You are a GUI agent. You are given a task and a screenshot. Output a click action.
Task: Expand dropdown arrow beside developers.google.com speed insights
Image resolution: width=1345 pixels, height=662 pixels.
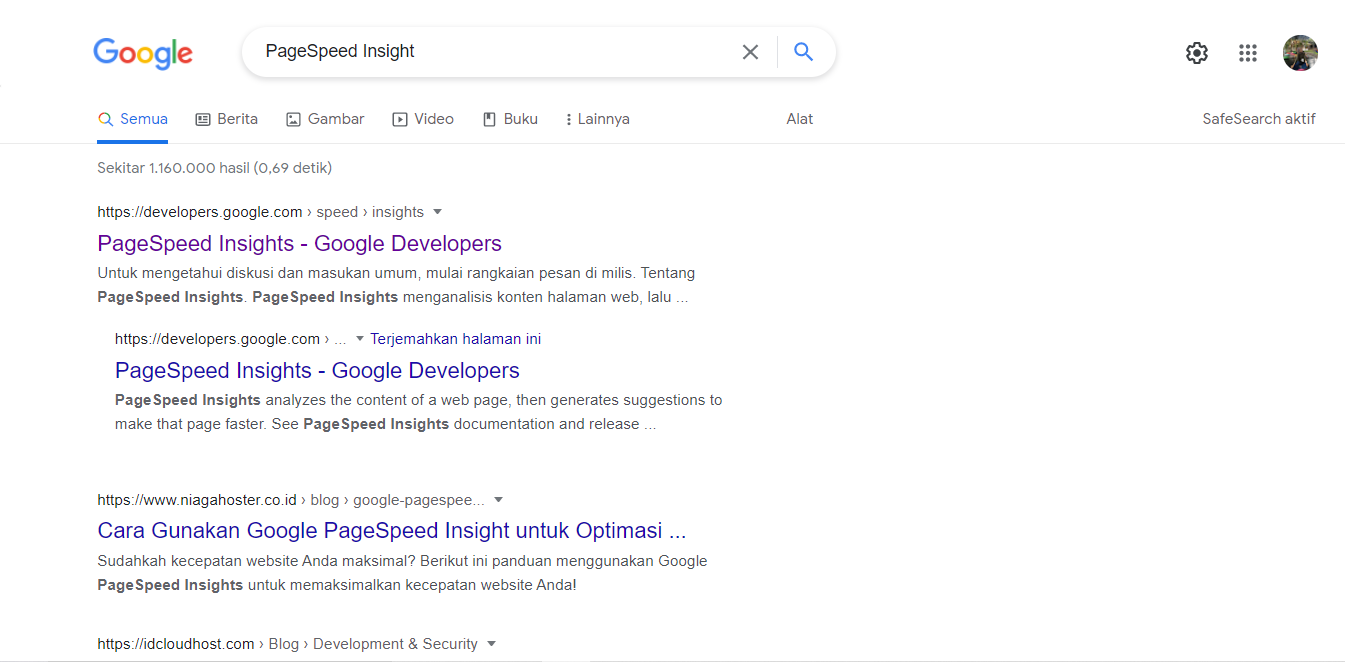[x=437, y=212]
